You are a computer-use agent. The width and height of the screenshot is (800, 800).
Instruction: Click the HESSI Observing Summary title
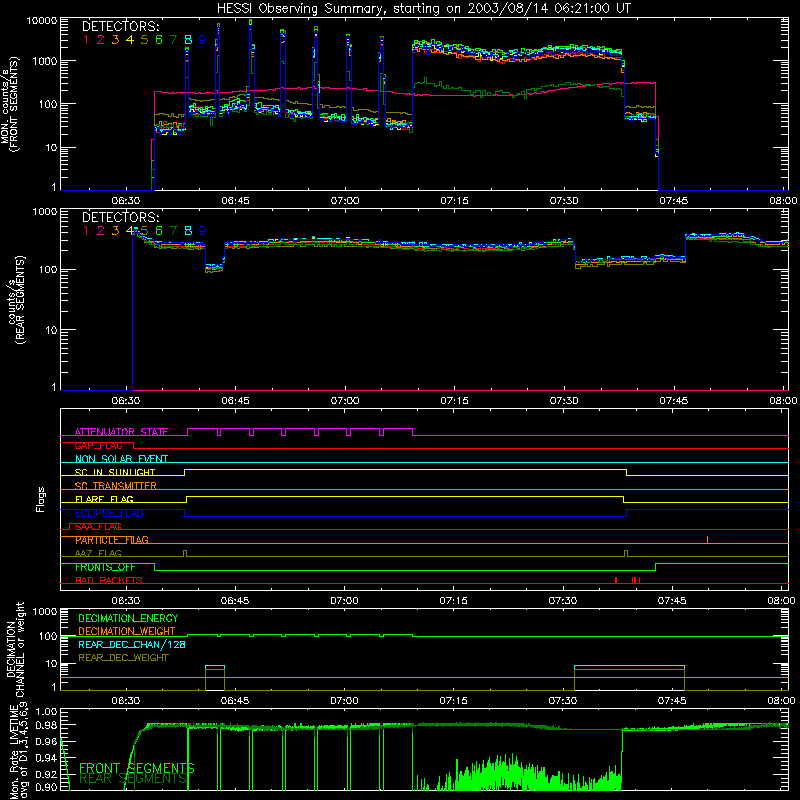423,8
